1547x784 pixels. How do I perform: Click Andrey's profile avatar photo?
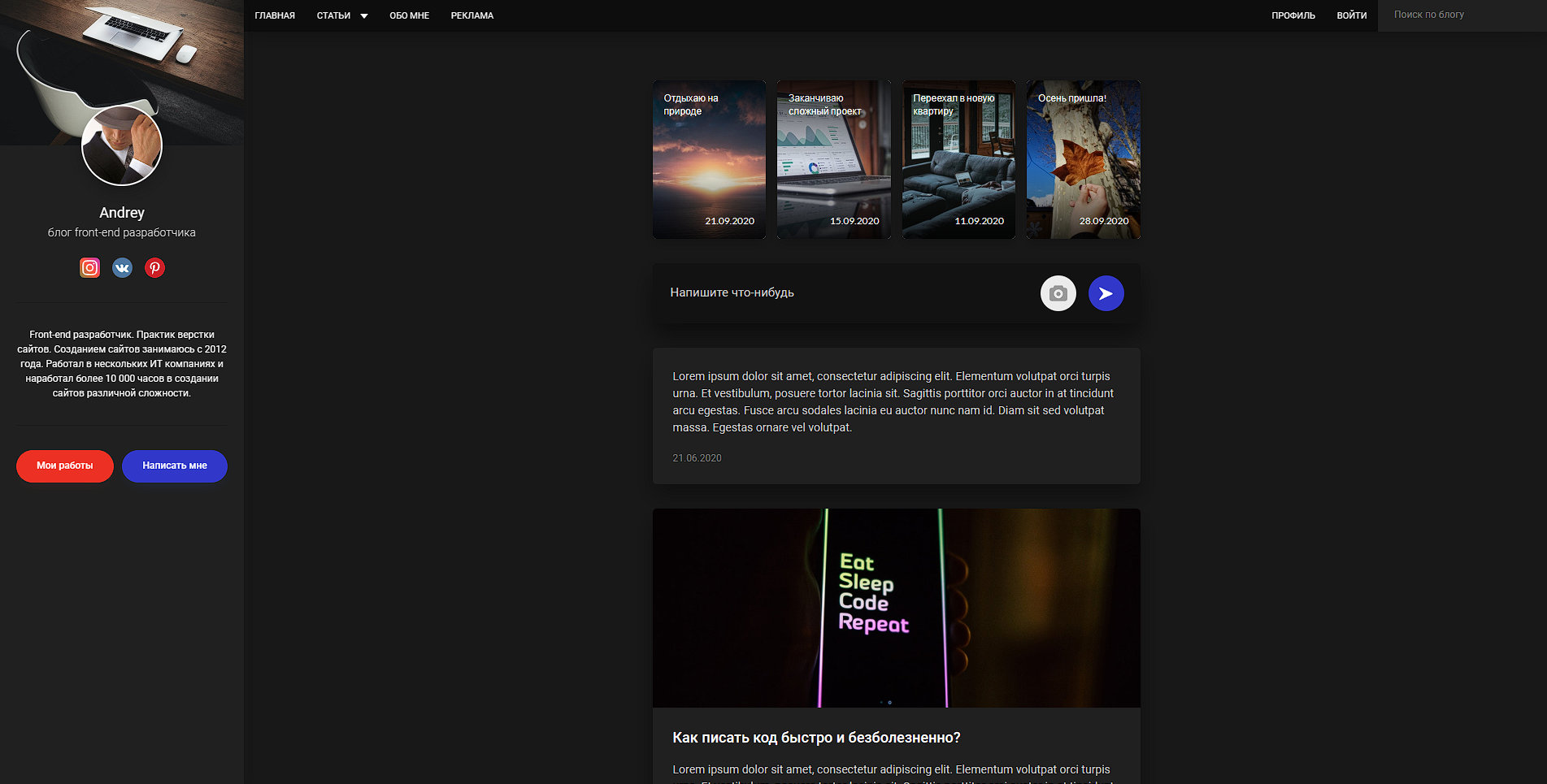[x=122, y=146]
